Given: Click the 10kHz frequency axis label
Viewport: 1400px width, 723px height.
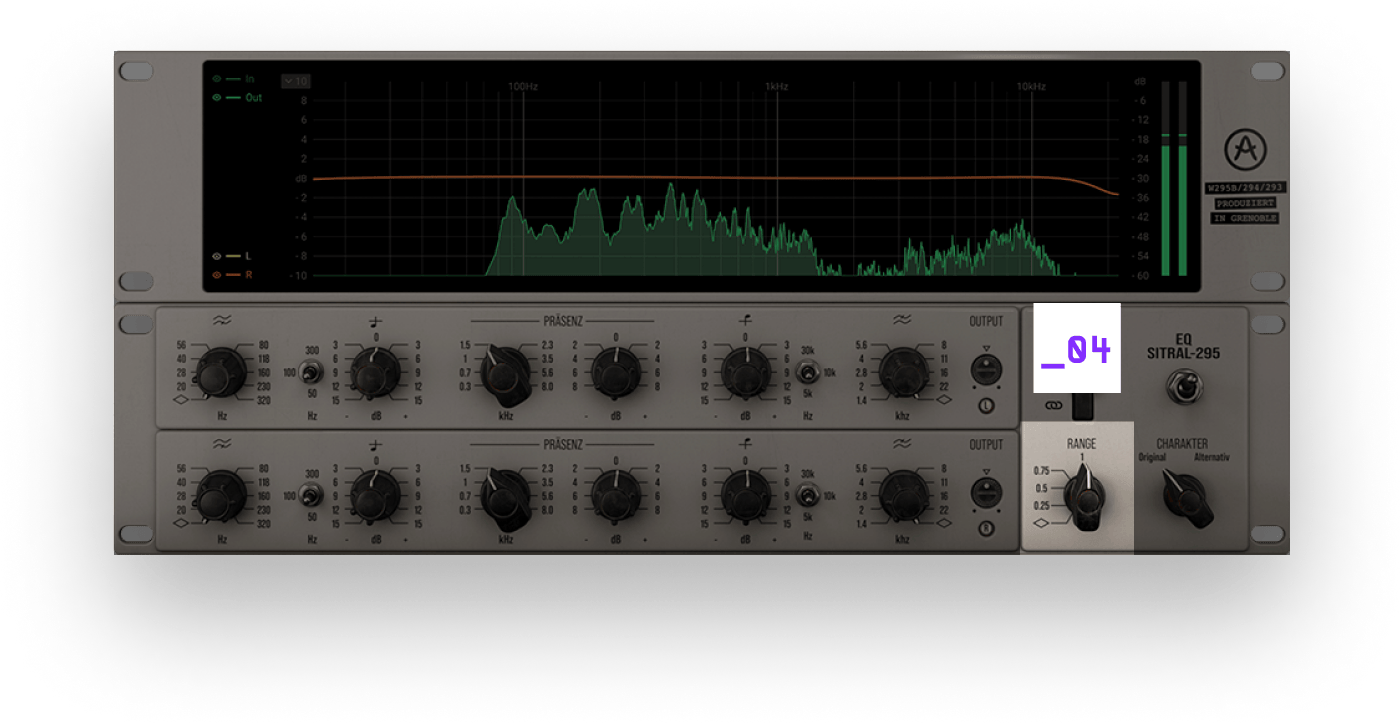Looking at the screenshot, I should click(1031, 87).
